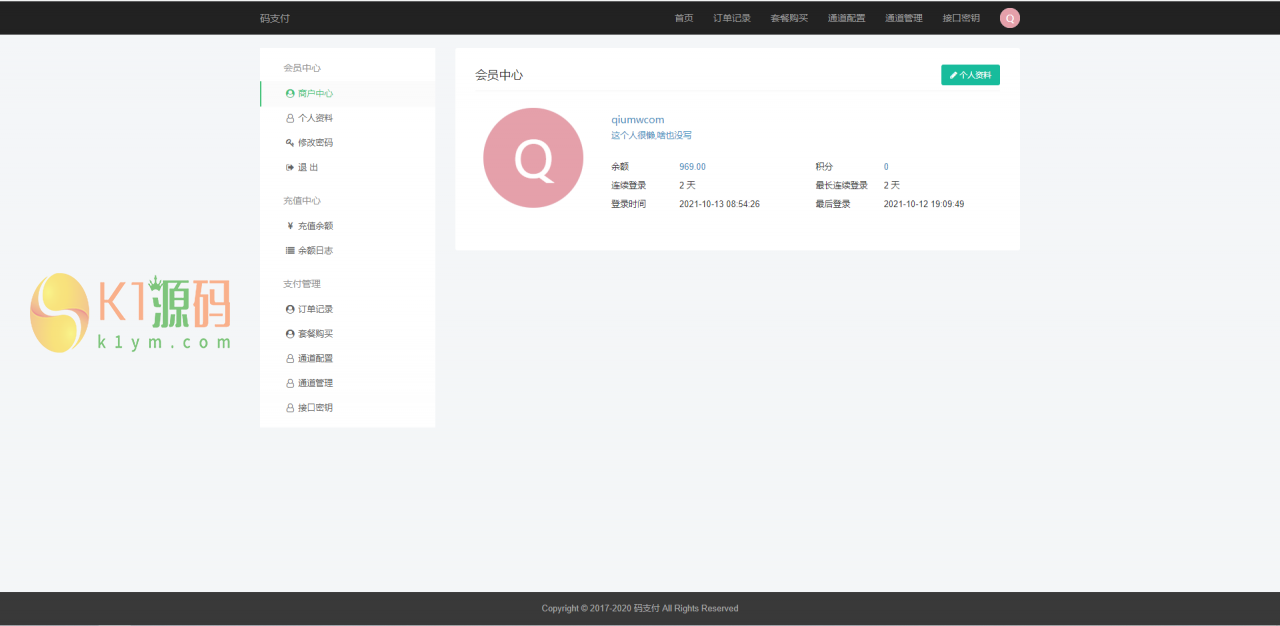Click the ¥ icon beside 充值余额

288,225
